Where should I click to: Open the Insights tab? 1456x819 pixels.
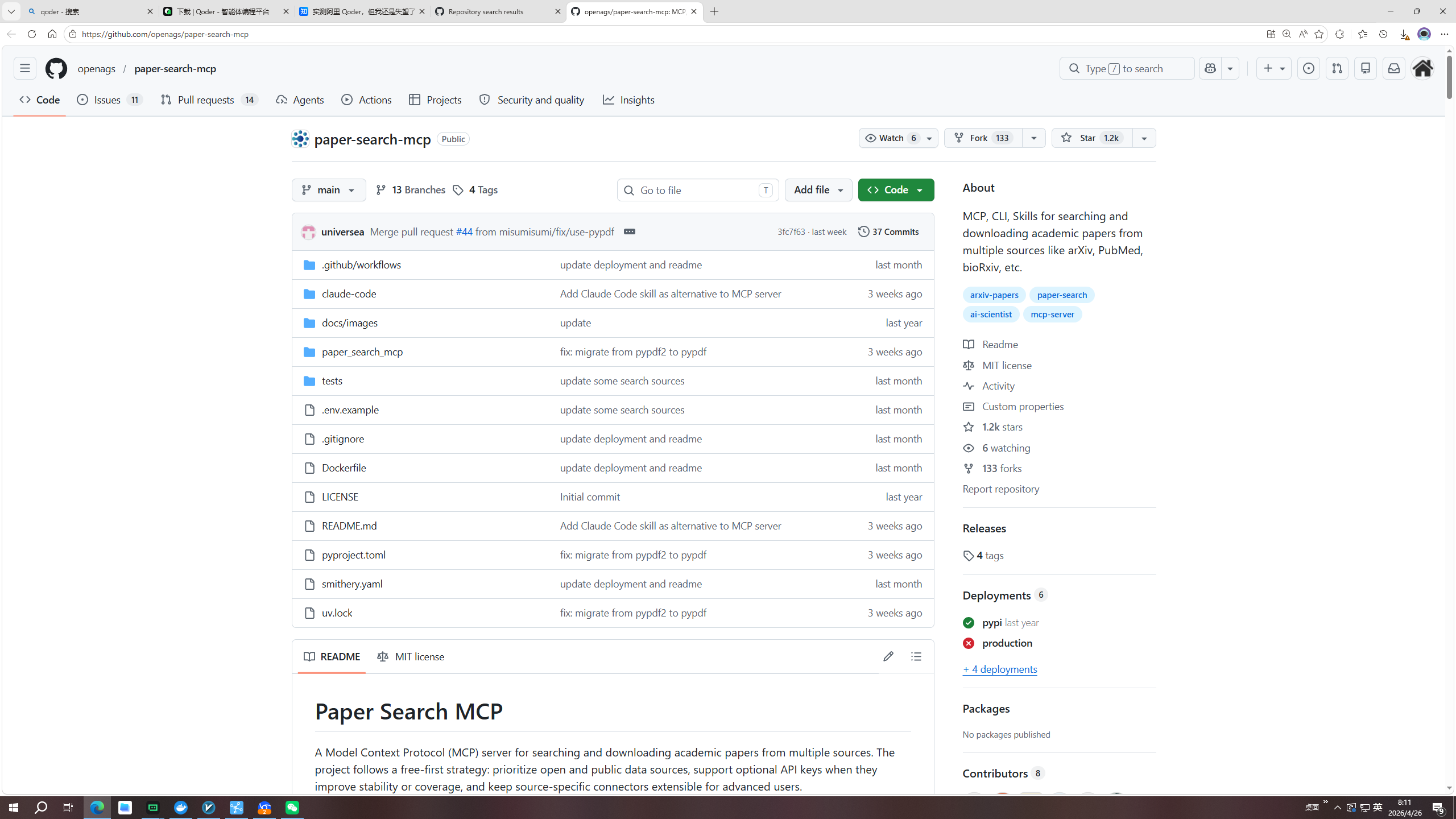pyautogui.click(x=629, y=100)
